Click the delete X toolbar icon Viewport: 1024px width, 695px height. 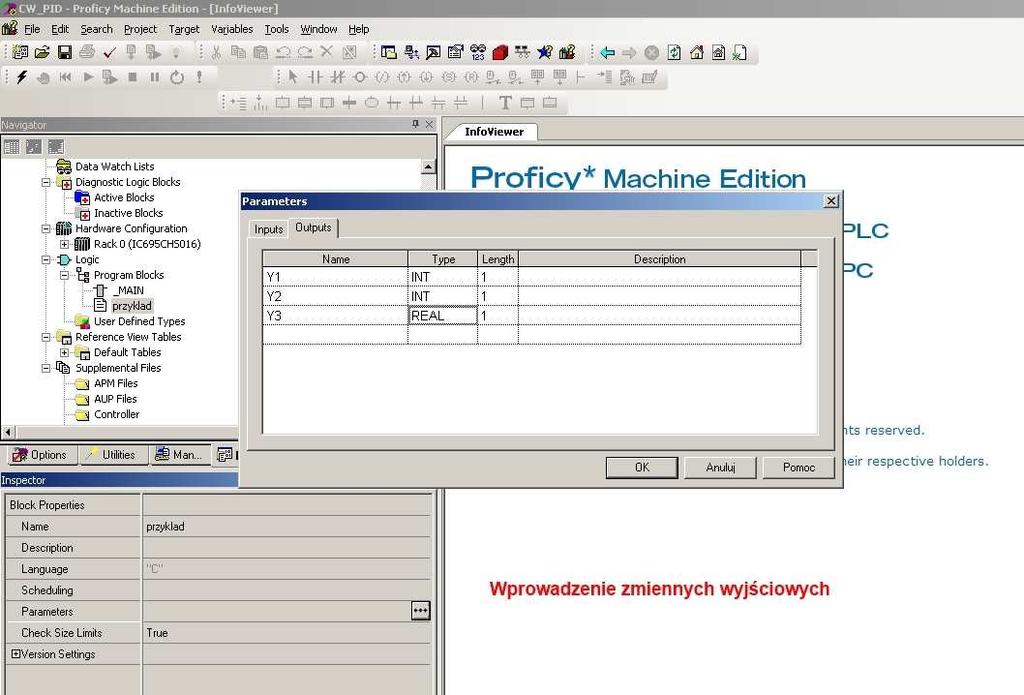pyautogui.click(x=327, y=52)
